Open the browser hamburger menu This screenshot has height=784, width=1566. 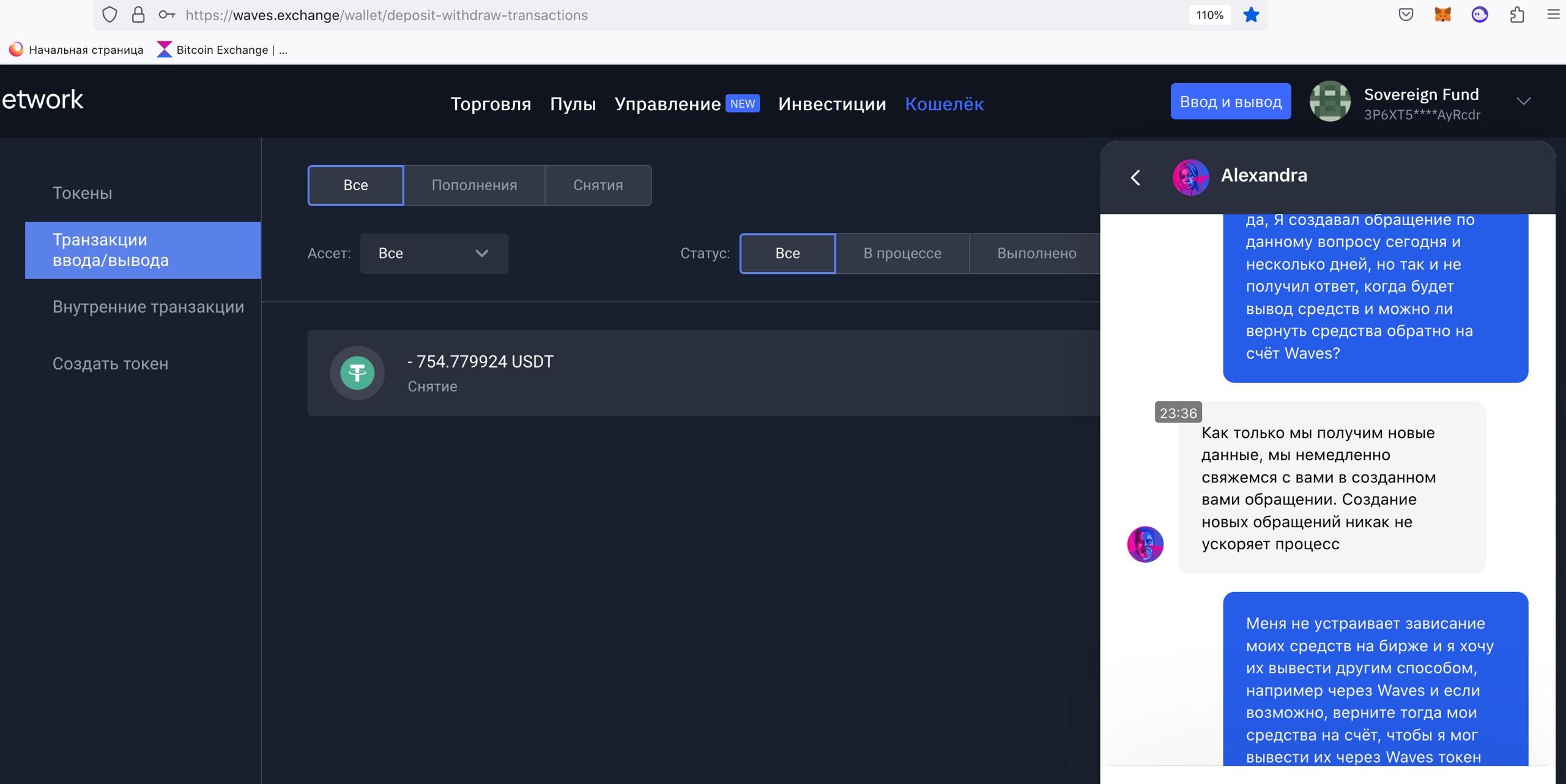[x=1553, y=15]
